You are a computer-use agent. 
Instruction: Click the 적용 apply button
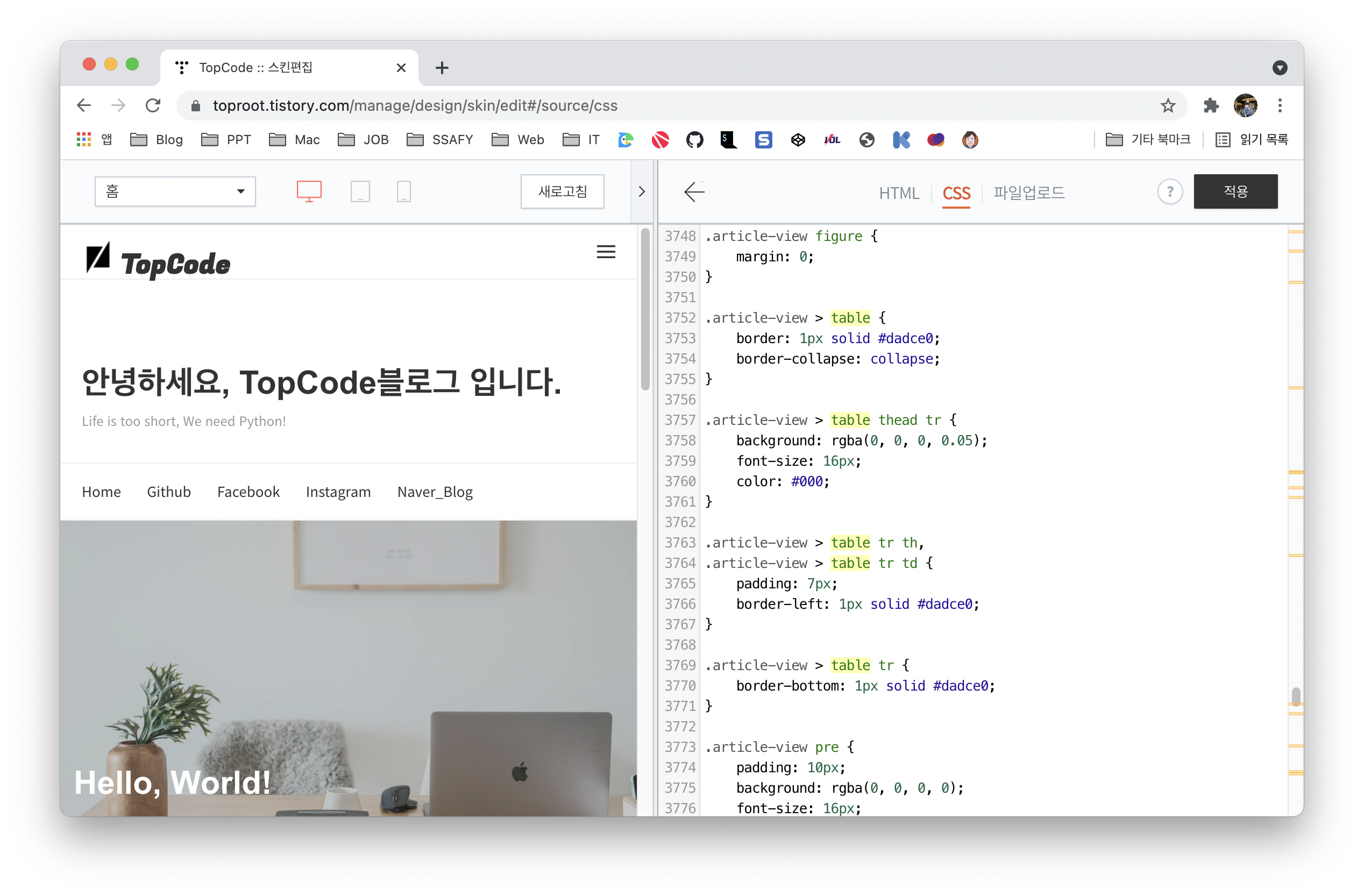(1235, 192)
